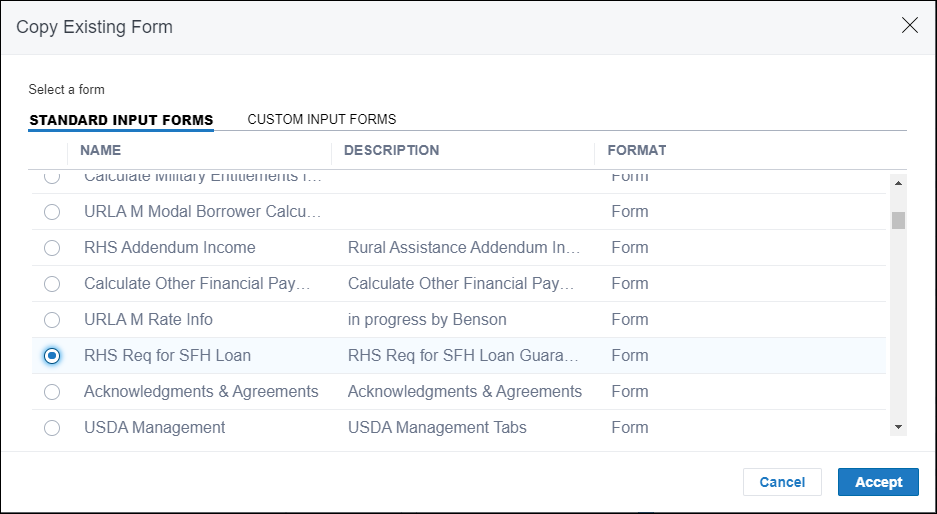Image resolution: width=937 pixels, height=514 pixels.
Task: Close the Copy Existing Form dialog
Action: (909, 26)
